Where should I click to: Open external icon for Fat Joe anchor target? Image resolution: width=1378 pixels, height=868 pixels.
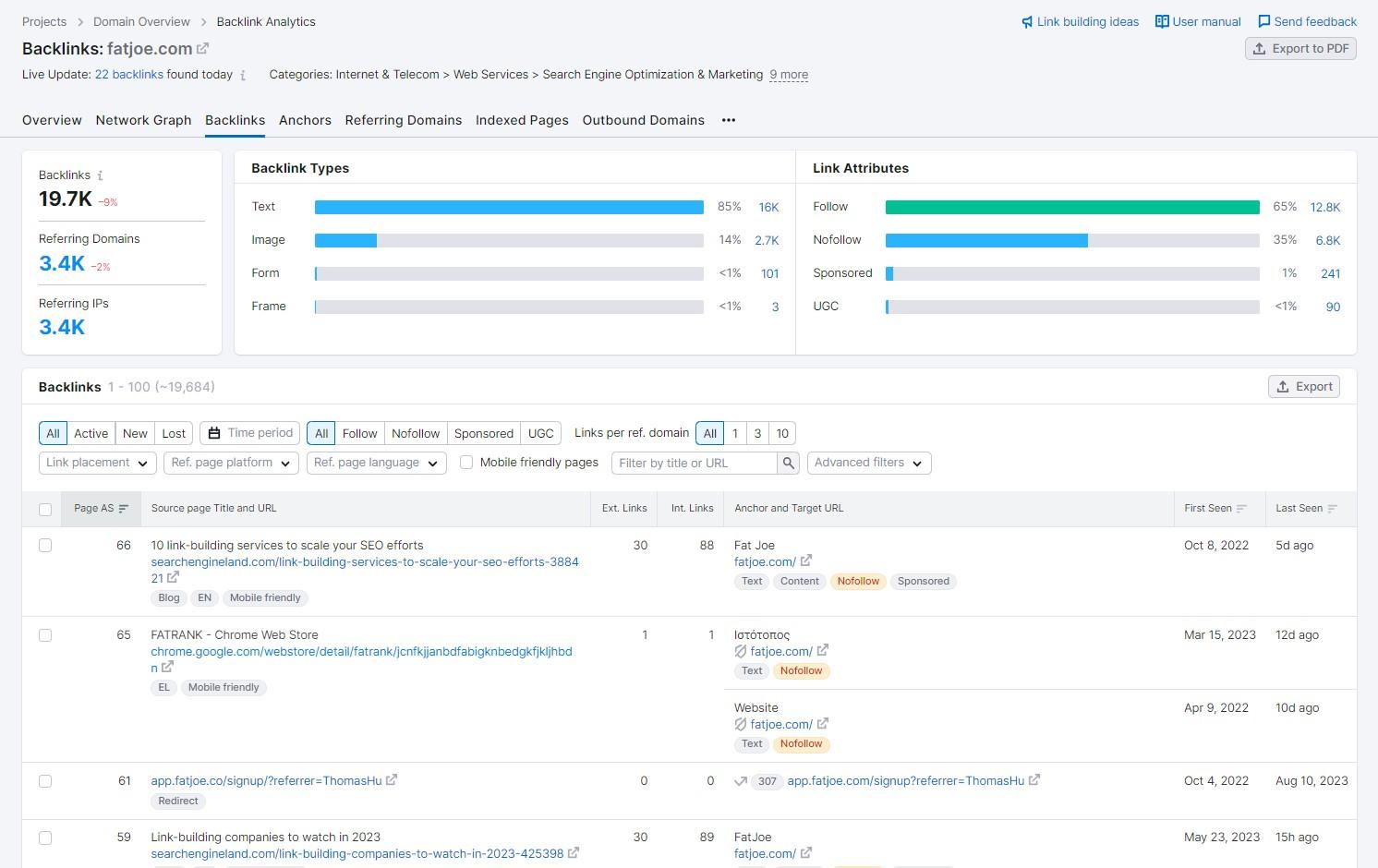[x=806, y=561]
